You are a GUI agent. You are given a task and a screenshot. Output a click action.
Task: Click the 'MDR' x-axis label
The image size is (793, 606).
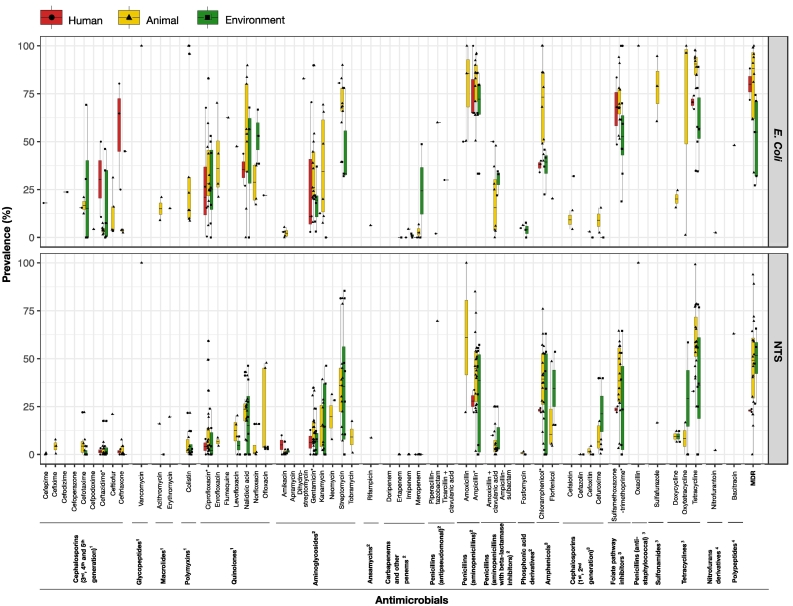[753, 479]
